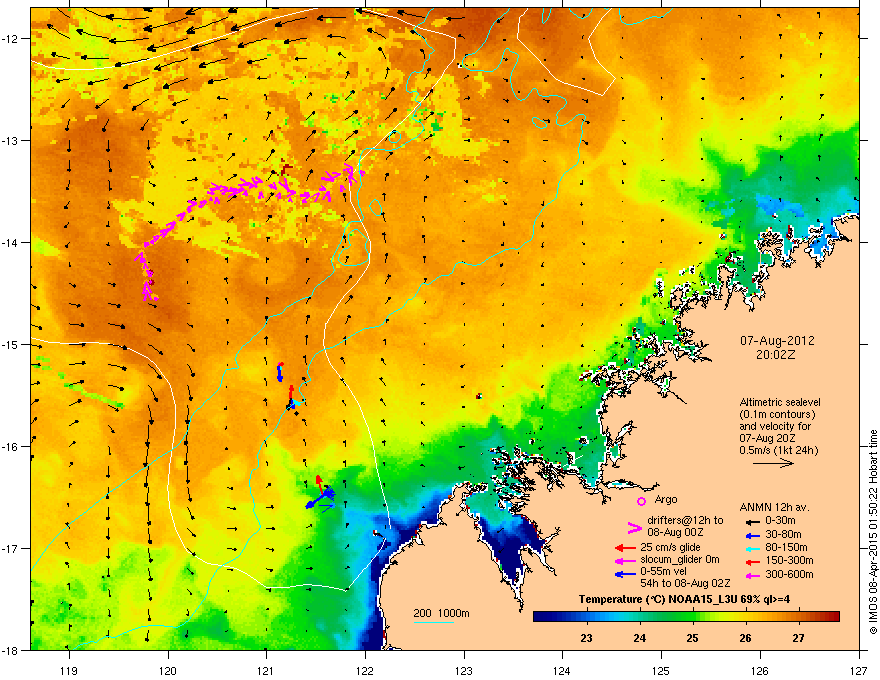Click the '25 cm/s glide' legend label
The height and width of the screenshot is (680, 880).
pos(671,547)
